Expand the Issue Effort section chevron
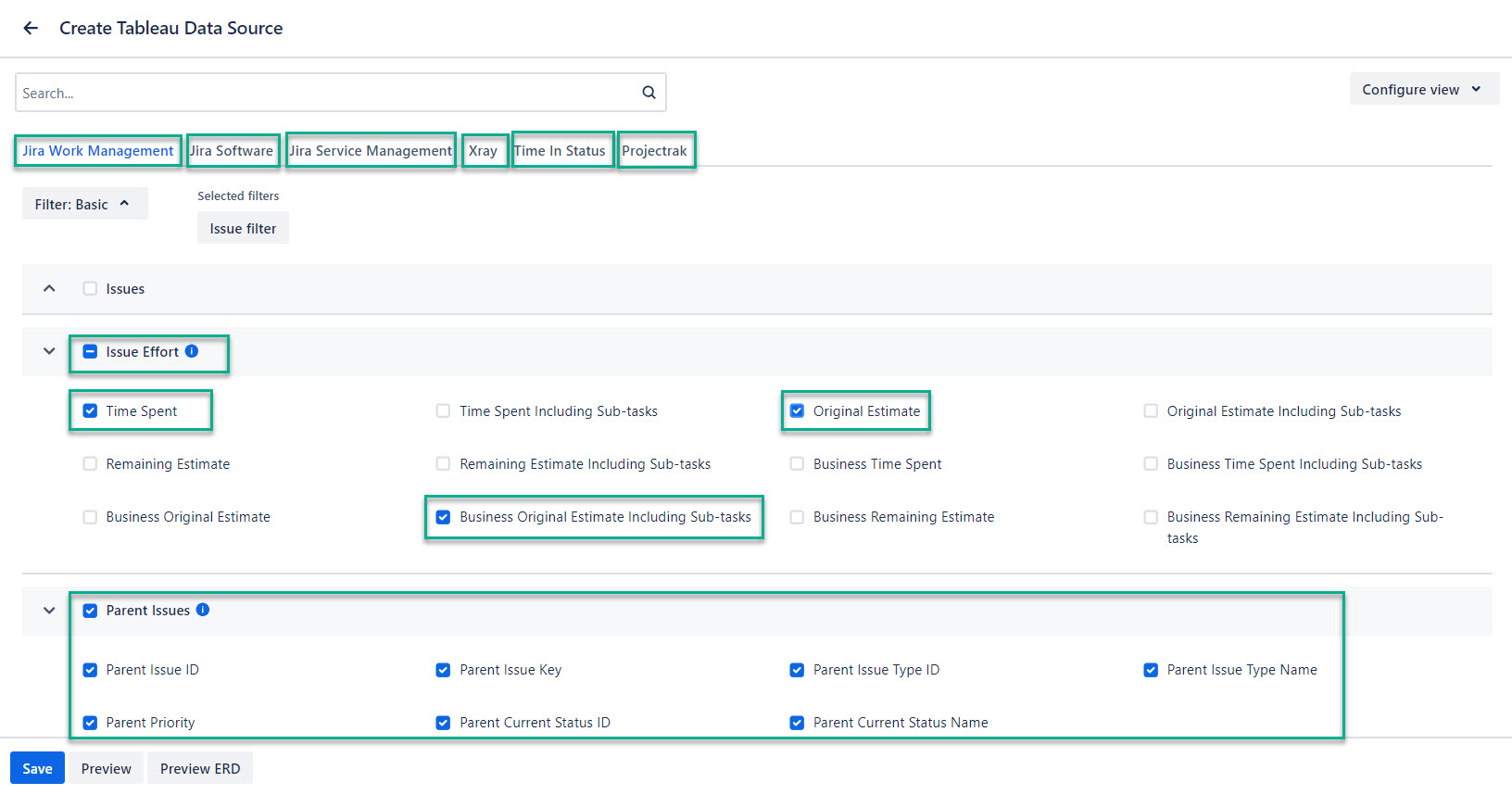The image size is (1512, 795). 49,352
